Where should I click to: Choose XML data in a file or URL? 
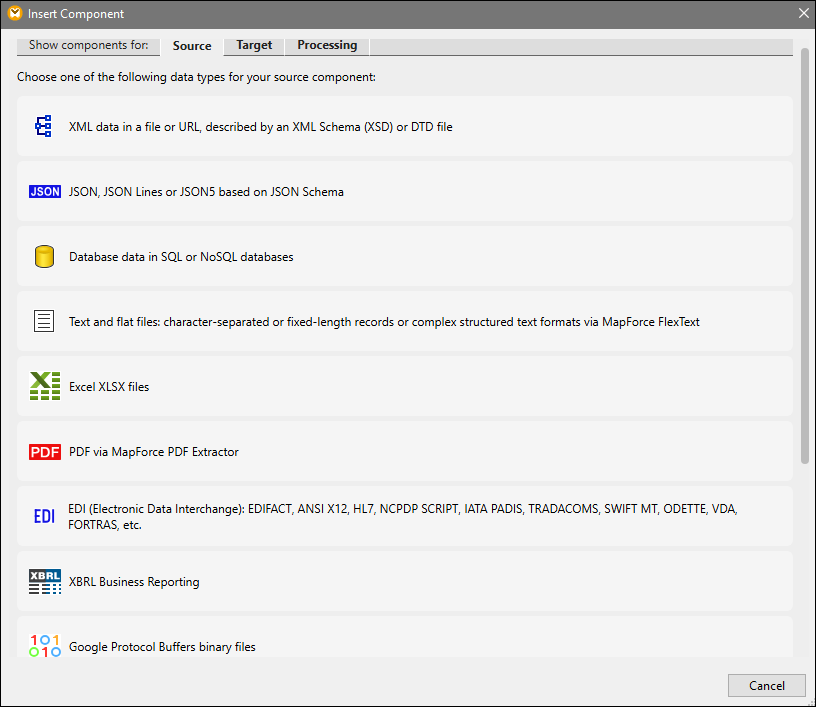tap(260, 127)
